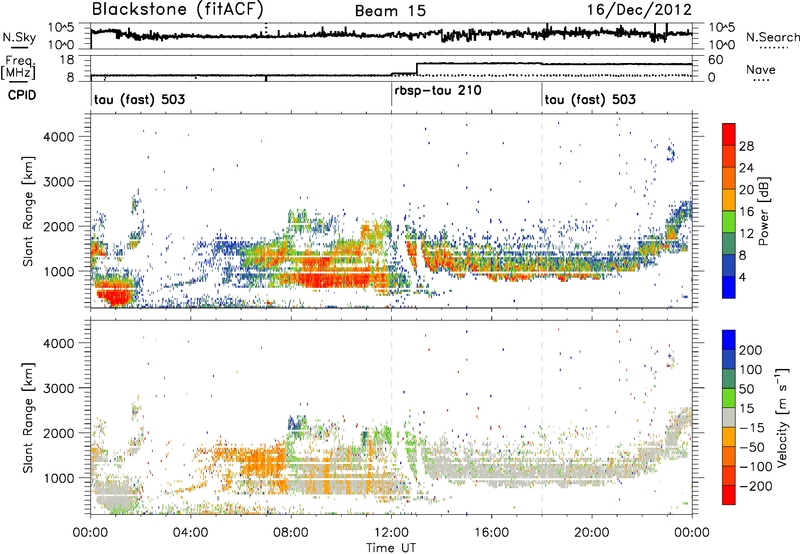Click the dotted line sample under "Nave"
Image resolution: width=800 pixels, height=554 pixels.
762,81
